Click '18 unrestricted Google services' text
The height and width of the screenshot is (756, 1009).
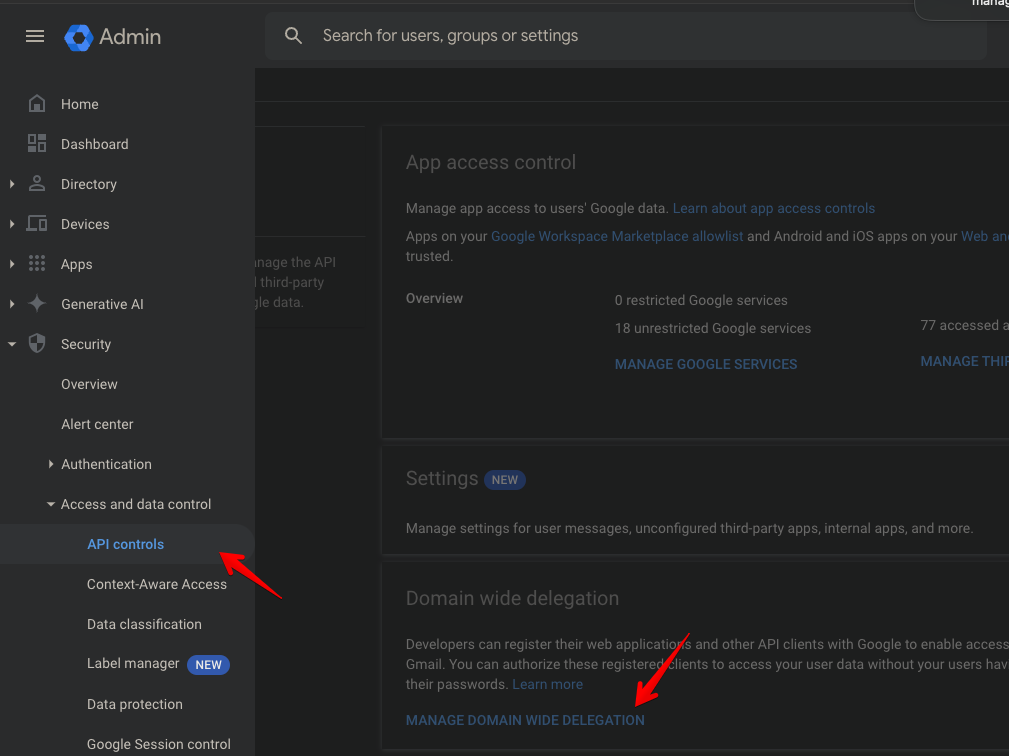[712, 328]
